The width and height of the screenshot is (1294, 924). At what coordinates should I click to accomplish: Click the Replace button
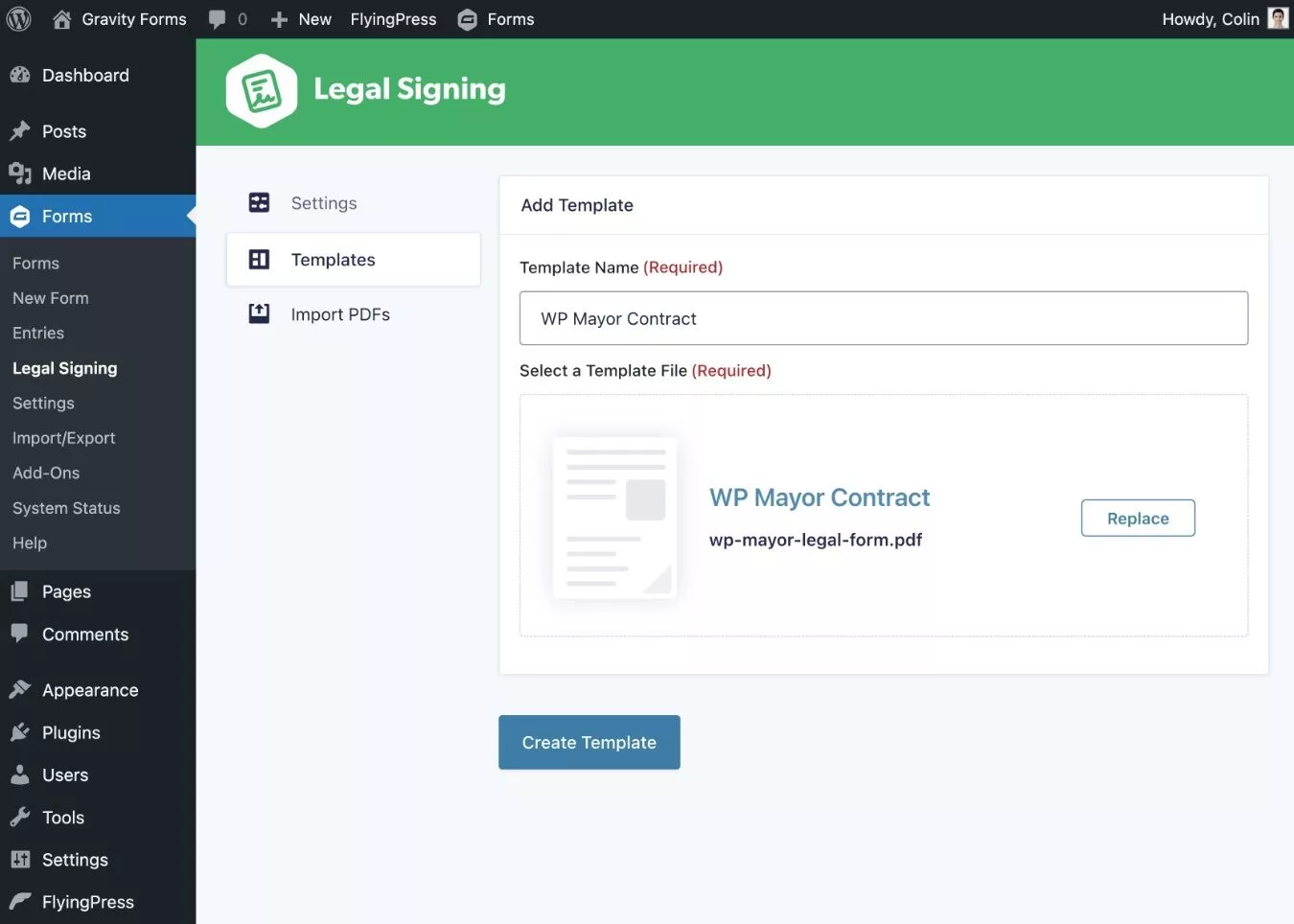point(1138,519)
